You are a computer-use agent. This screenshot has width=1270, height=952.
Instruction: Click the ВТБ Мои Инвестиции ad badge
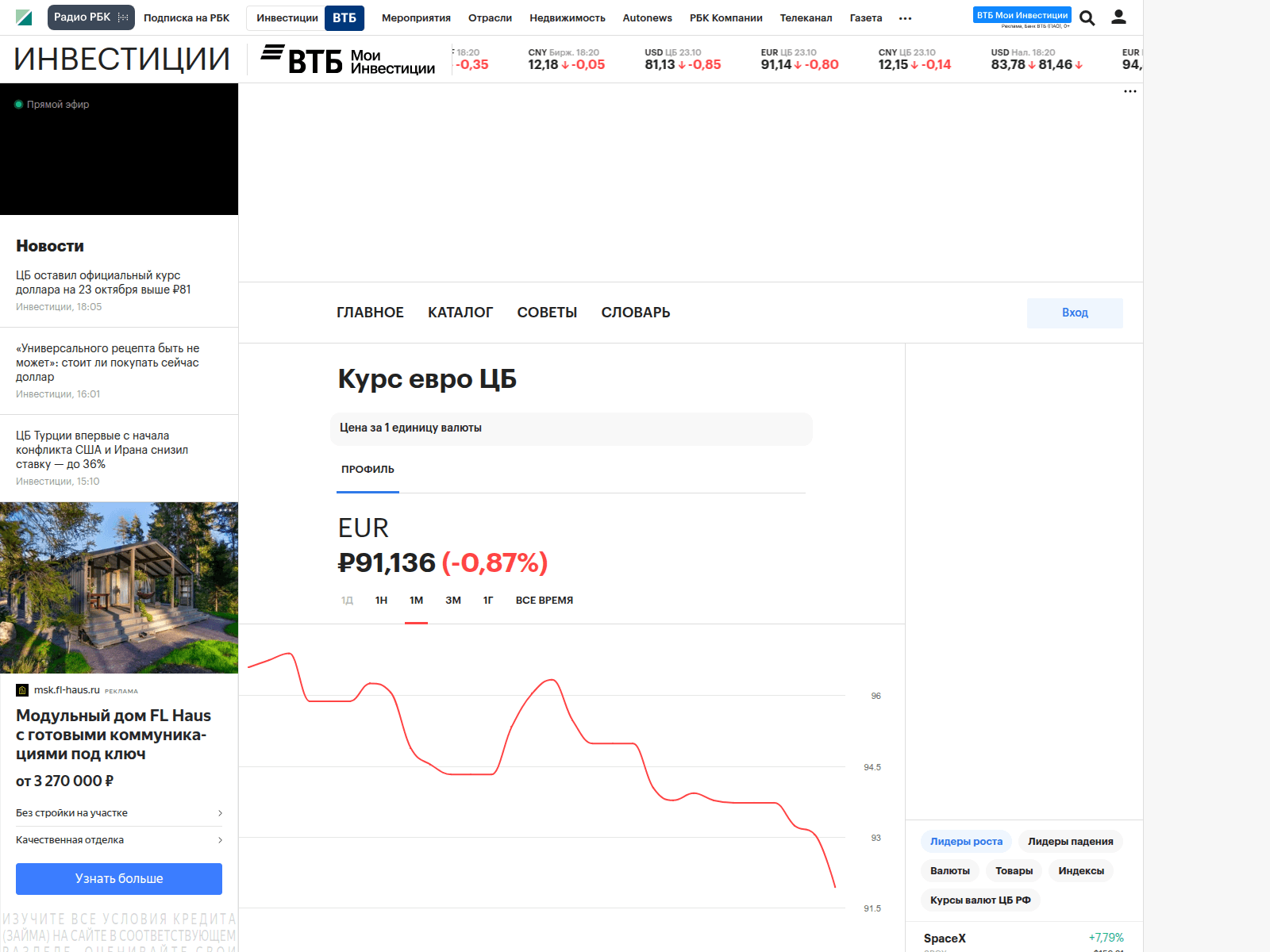[1022, 15]
